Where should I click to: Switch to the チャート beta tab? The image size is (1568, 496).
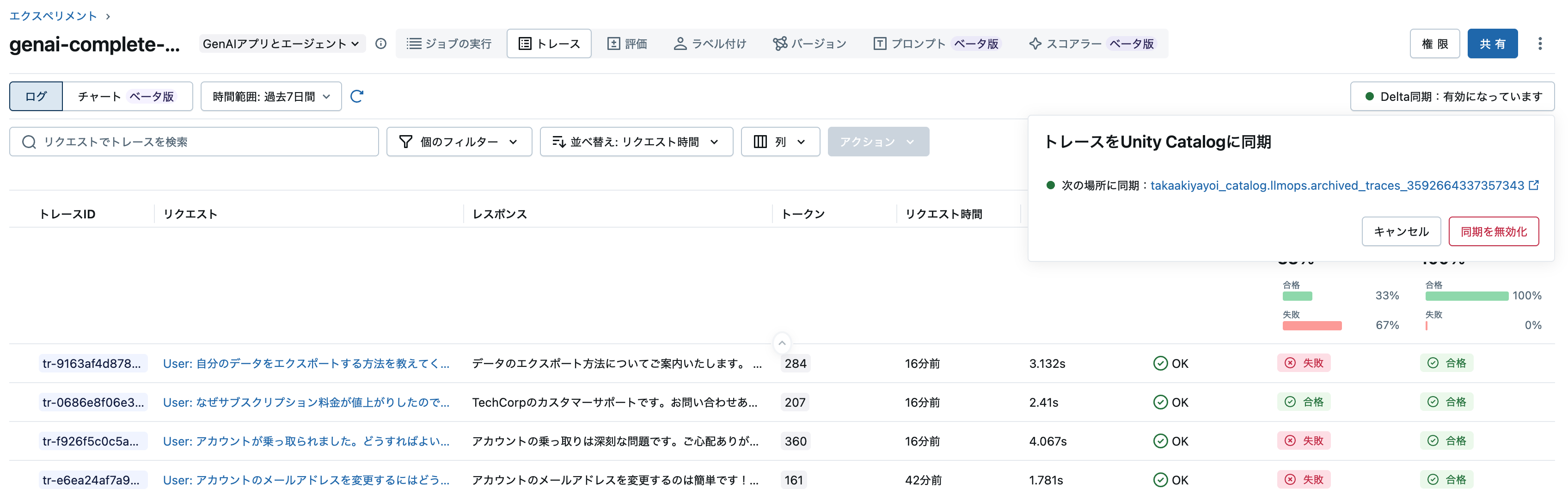point(127,96)
